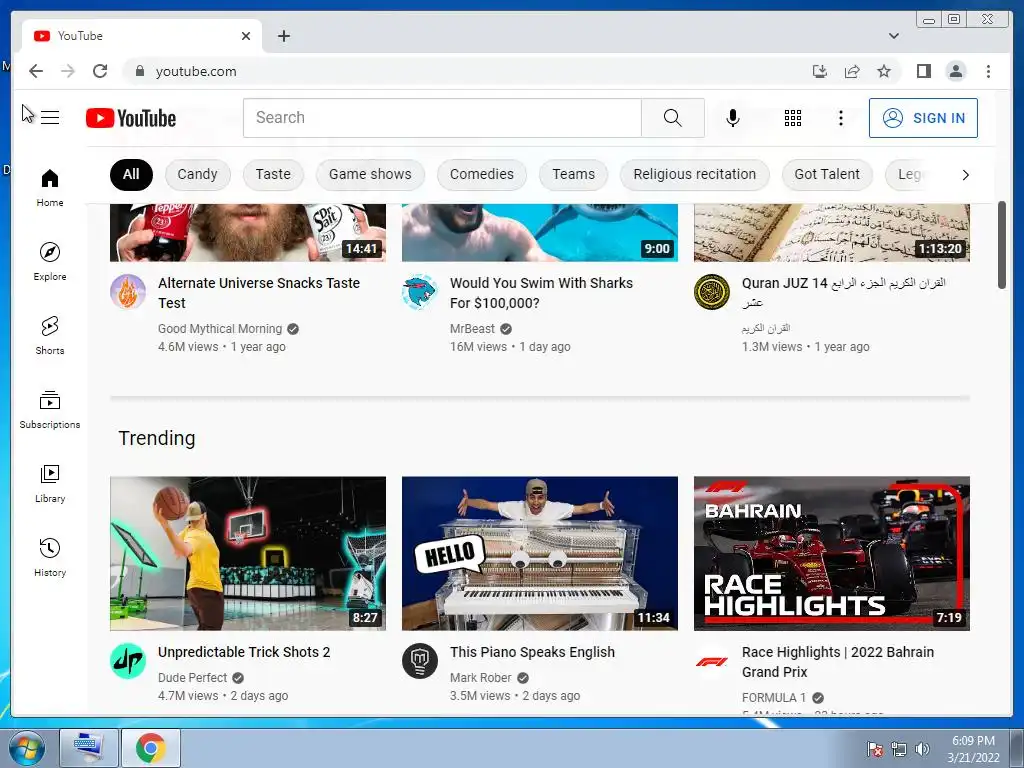Select the All filter chip
This screenshot has width=1024, height=768.
pos(131,174)
